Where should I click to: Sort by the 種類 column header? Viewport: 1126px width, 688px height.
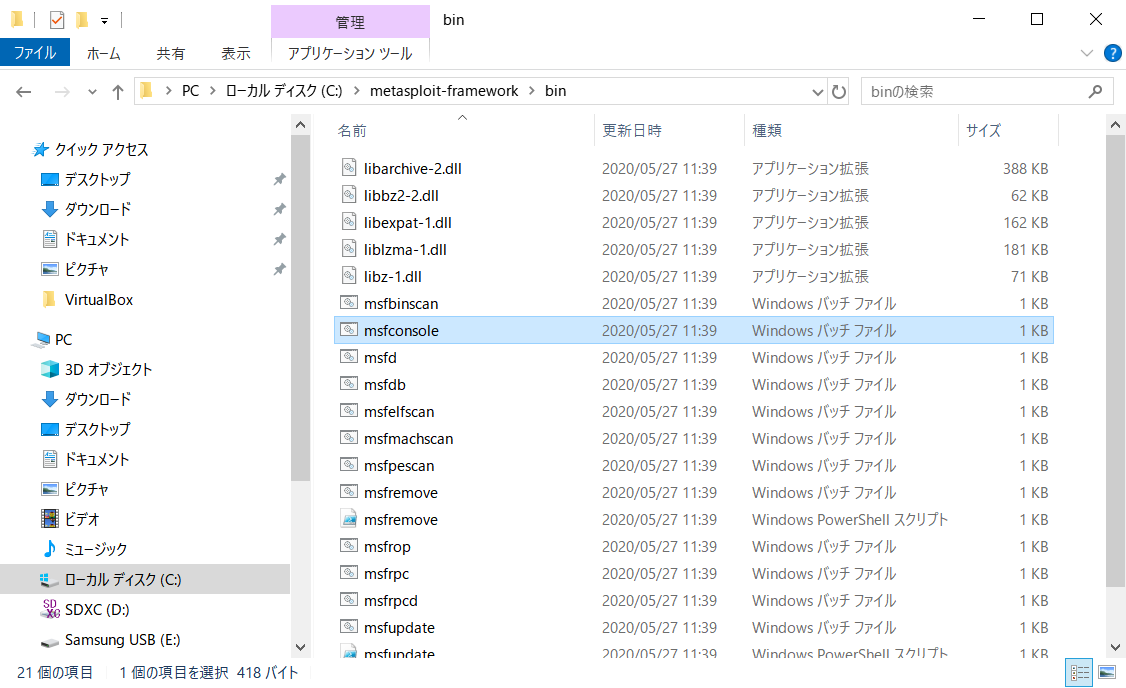click(x=767, y=131)
